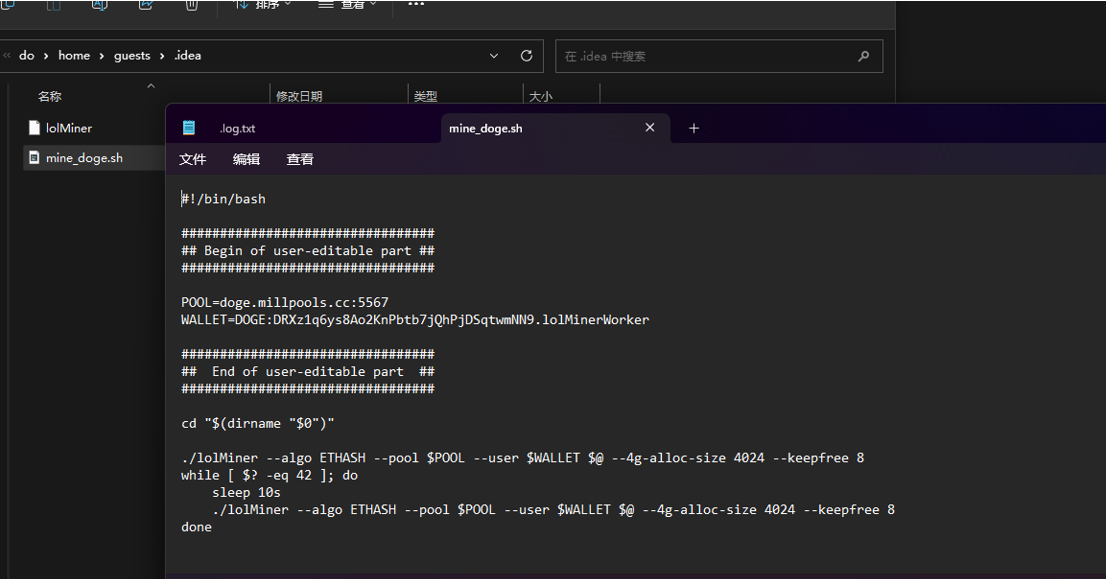Sort by 类型 column header

click(x=425, y=97)
